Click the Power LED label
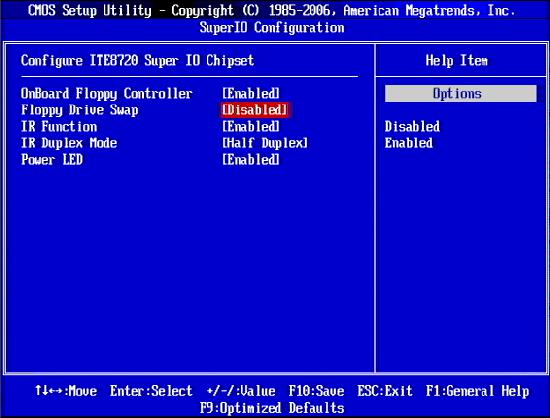Viewport: 550px width, 418px height. (52, 160)
